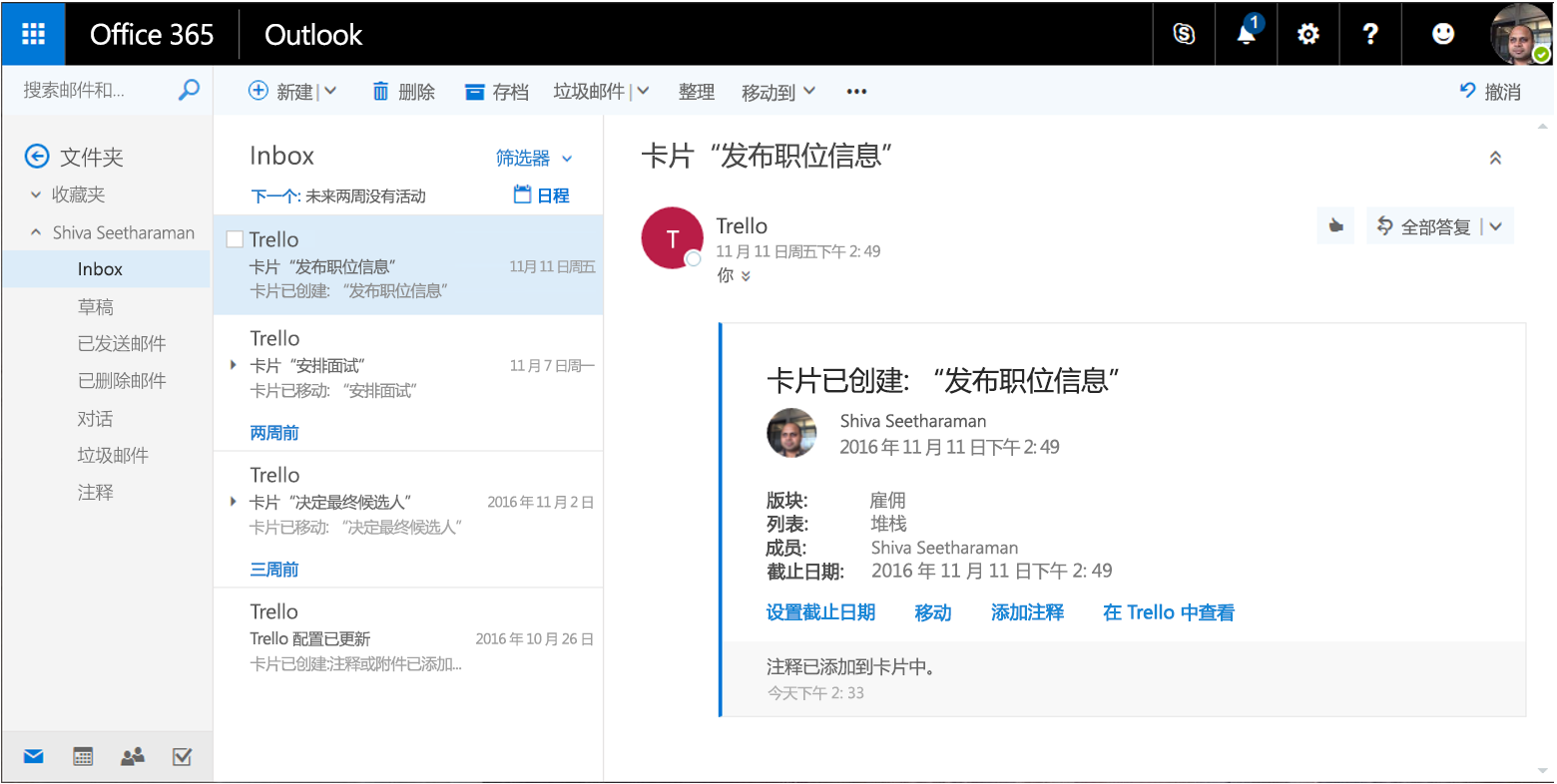1557x784 pixels.
Task: Click the 两周前 group header
Action: pos(274,433)
